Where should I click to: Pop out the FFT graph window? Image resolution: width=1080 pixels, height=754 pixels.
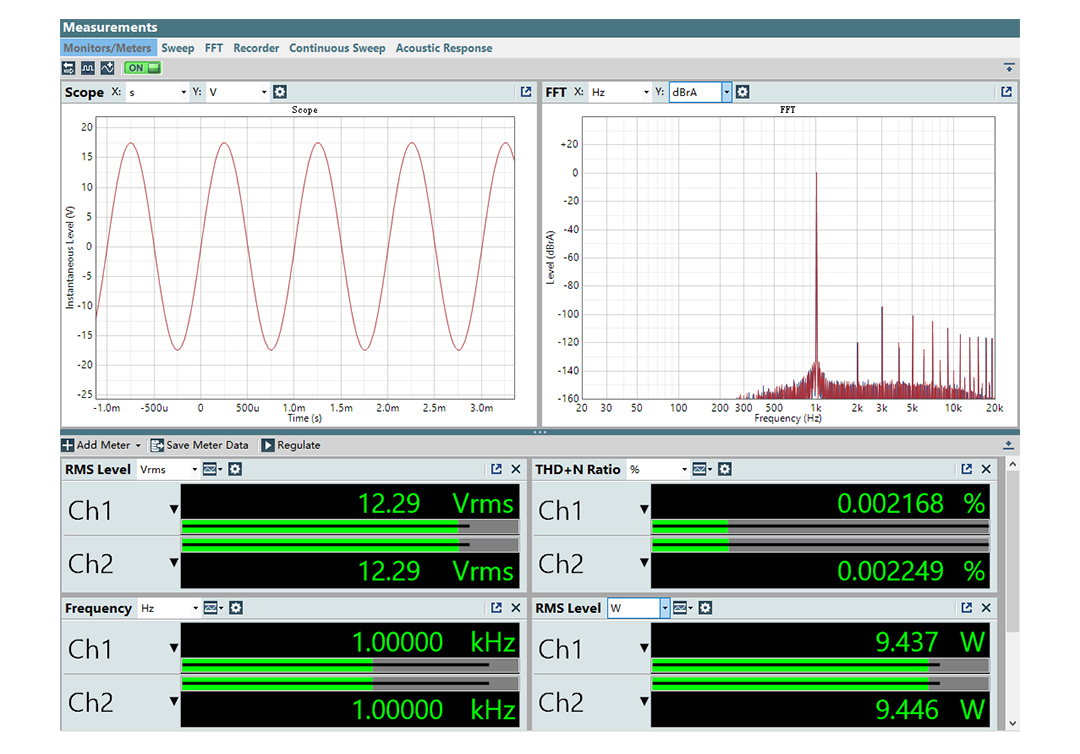1006,92
